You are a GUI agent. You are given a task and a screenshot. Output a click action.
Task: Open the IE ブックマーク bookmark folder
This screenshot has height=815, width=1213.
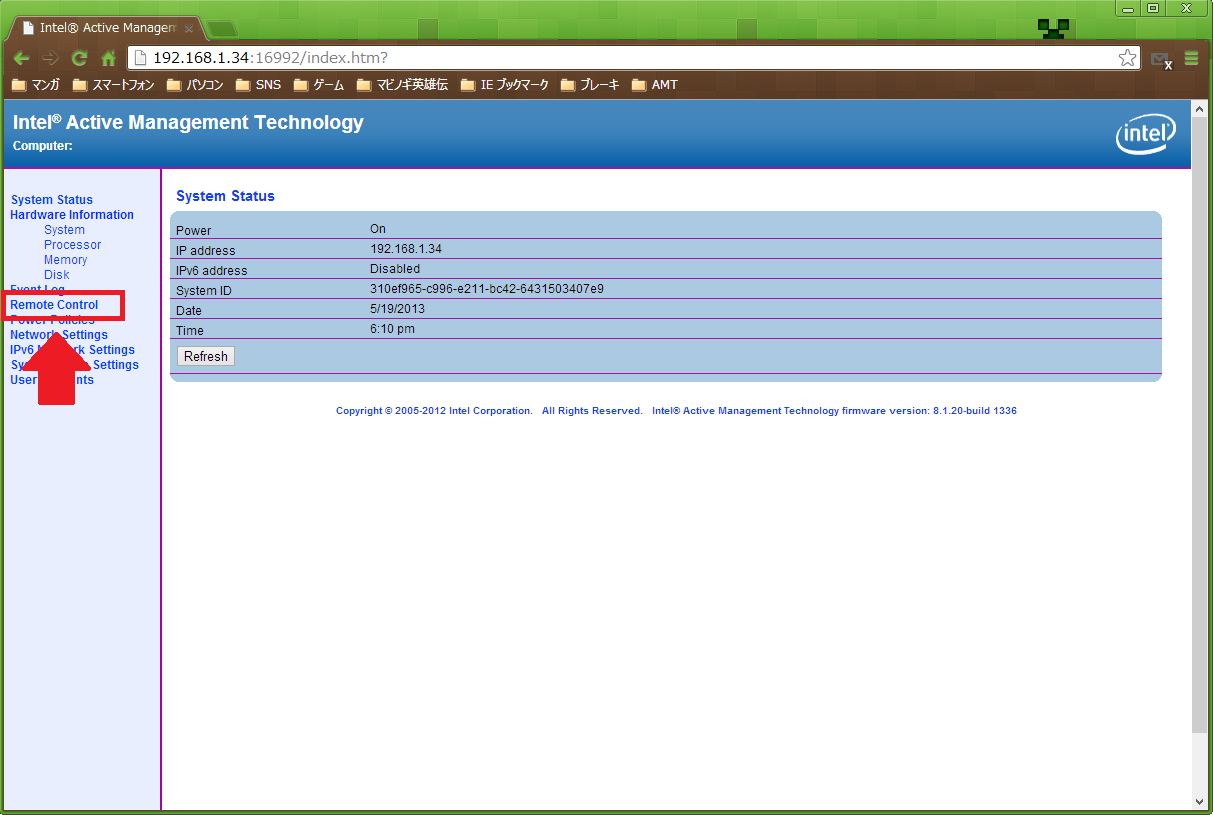[505, 85]
